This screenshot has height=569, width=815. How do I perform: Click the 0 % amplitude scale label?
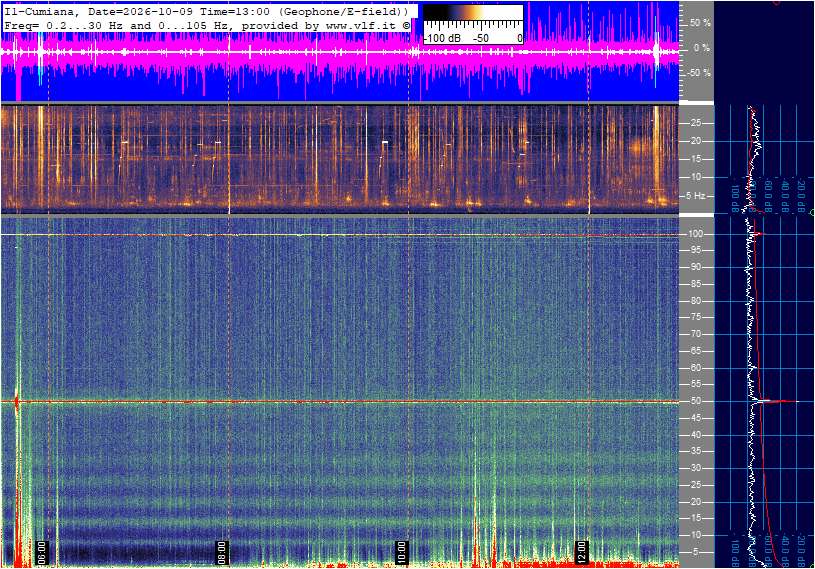[702, 48]
